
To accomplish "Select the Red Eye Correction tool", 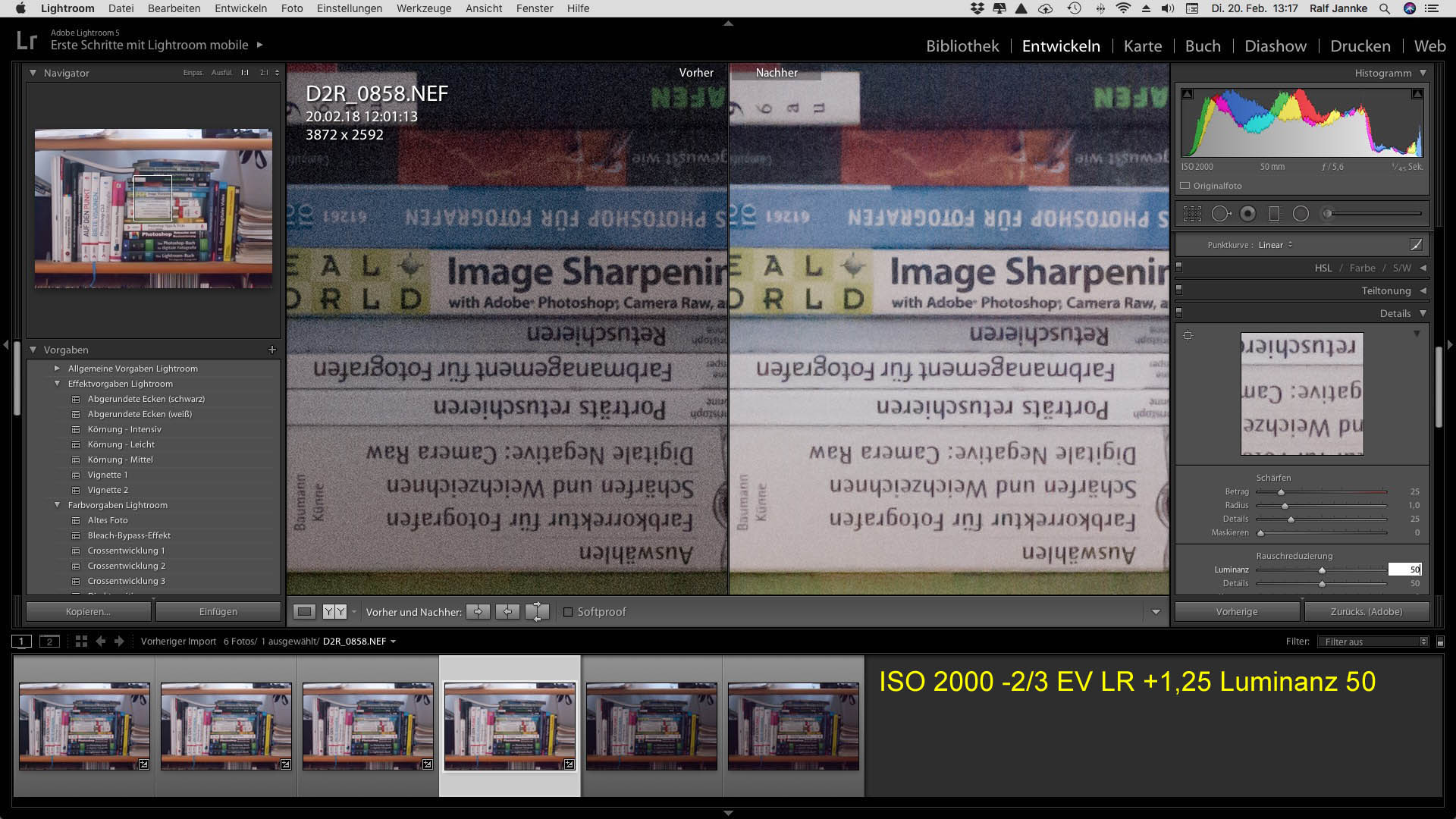I will coord(1247,214).
